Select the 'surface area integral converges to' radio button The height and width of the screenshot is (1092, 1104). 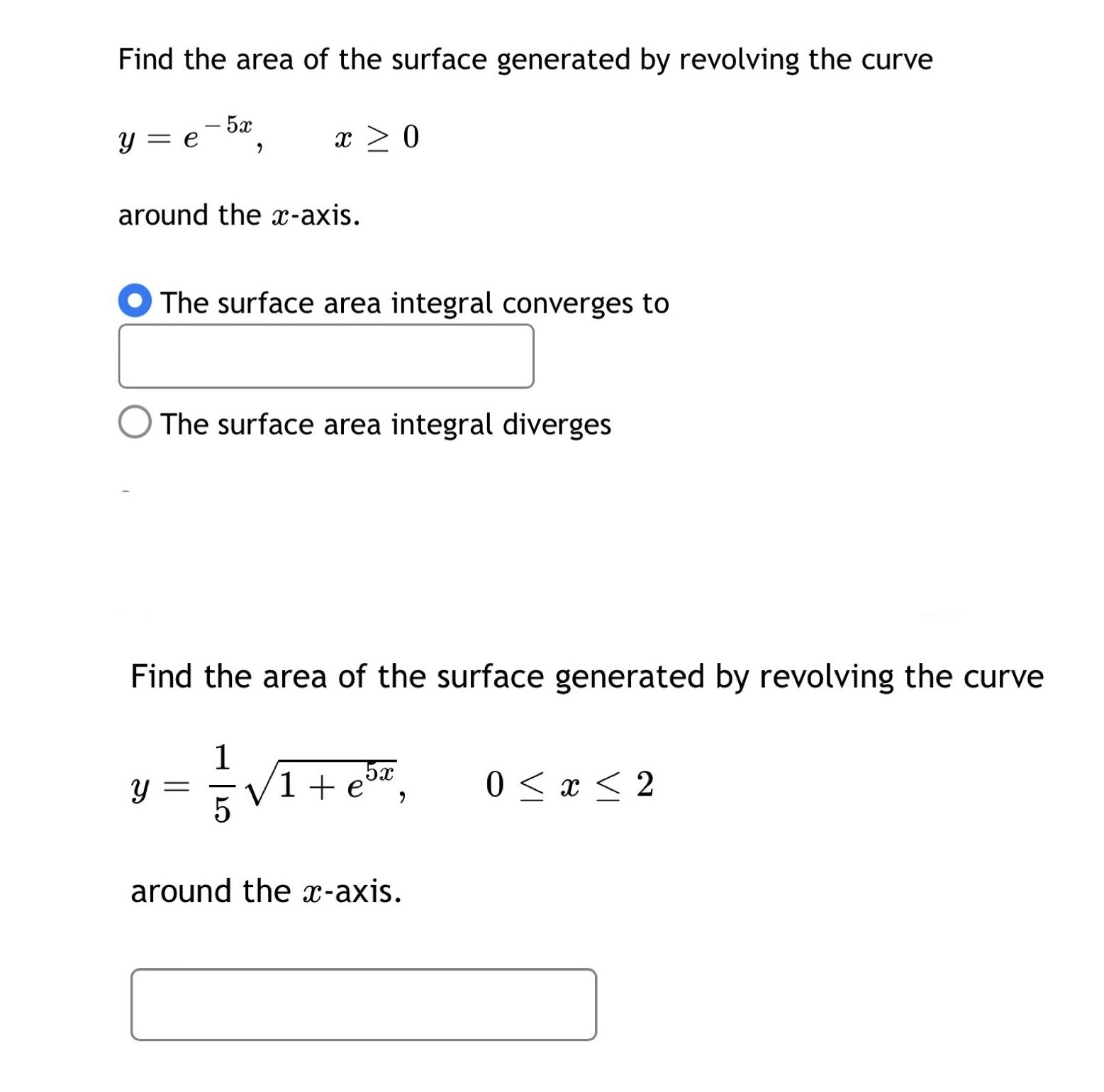coord(135,302)
